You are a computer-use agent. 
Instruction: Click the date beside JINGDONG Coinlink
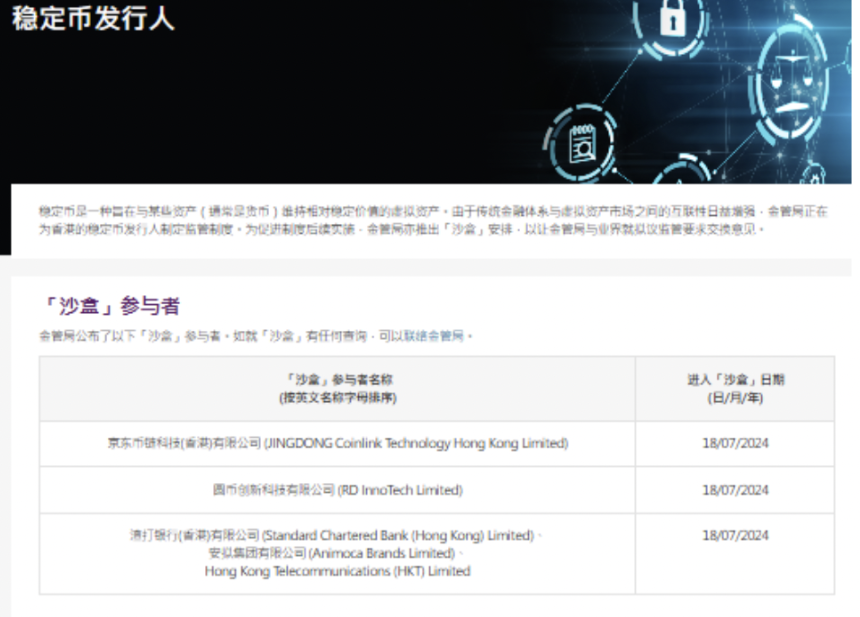(734, 443)
